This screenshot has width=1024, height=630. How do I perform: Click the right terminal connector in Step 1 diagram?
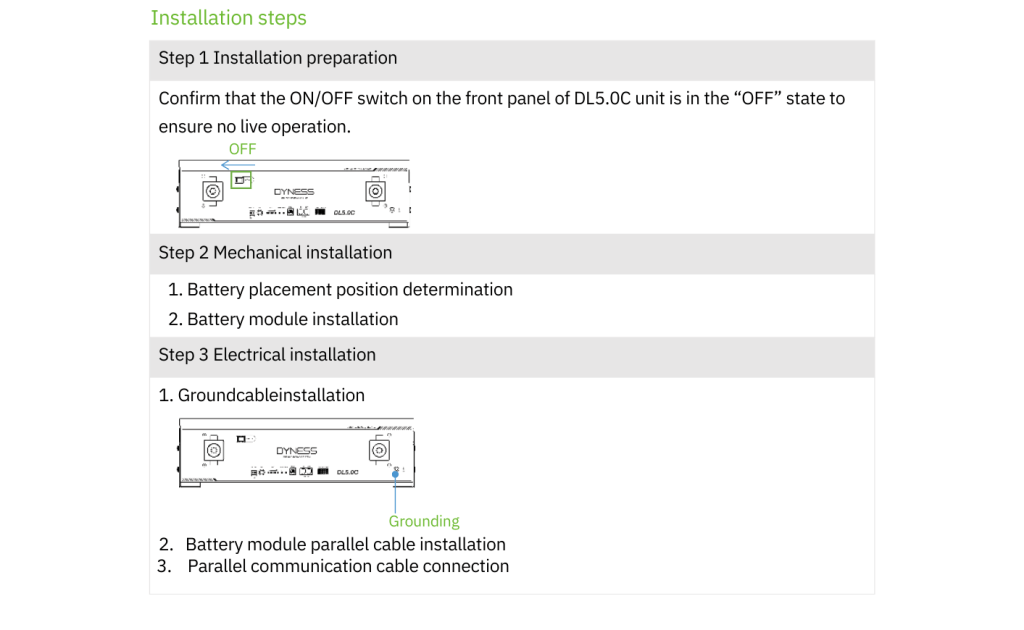375,190
